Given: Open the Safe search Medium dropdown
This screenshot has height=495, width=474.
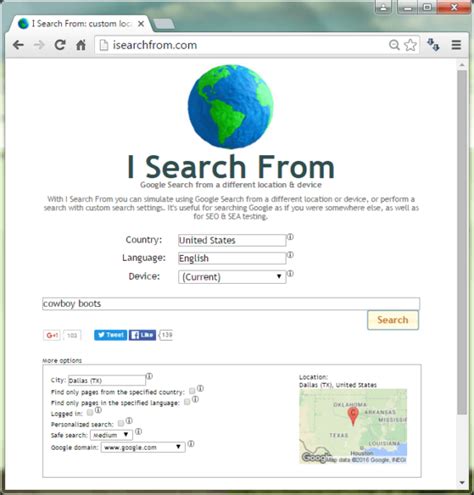Looking at the screenshot, I should (111, 435).
